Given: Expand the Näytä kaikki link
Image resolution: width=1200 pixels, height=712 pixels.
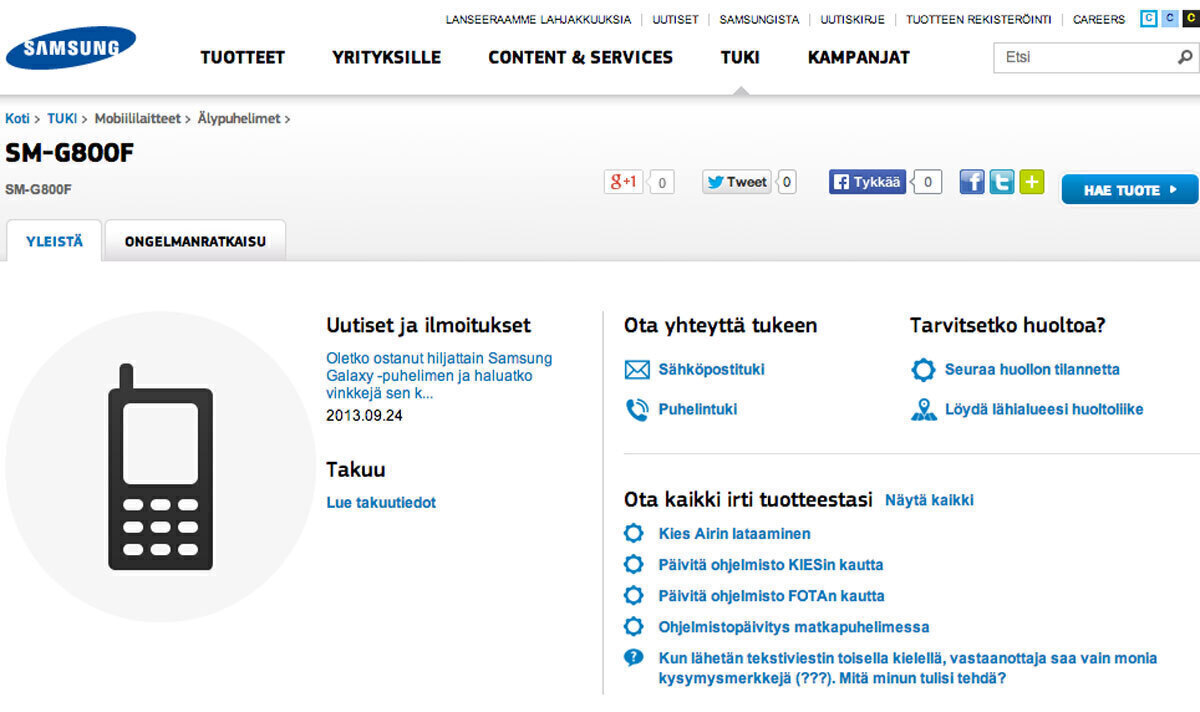Looking at the screenshot, I should [x=929, y=500].
